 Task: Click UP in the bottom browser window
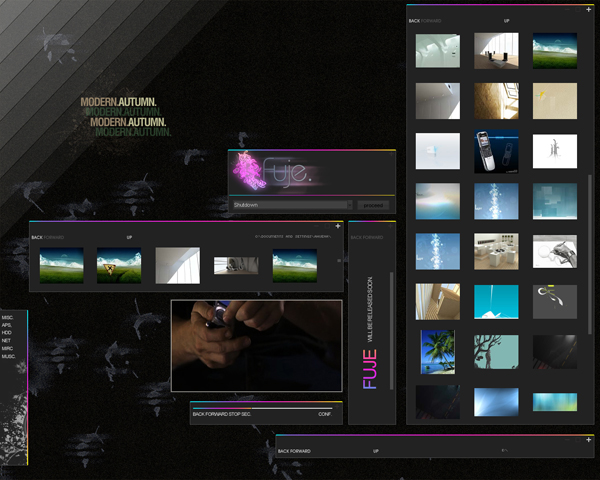pos(376,451)
